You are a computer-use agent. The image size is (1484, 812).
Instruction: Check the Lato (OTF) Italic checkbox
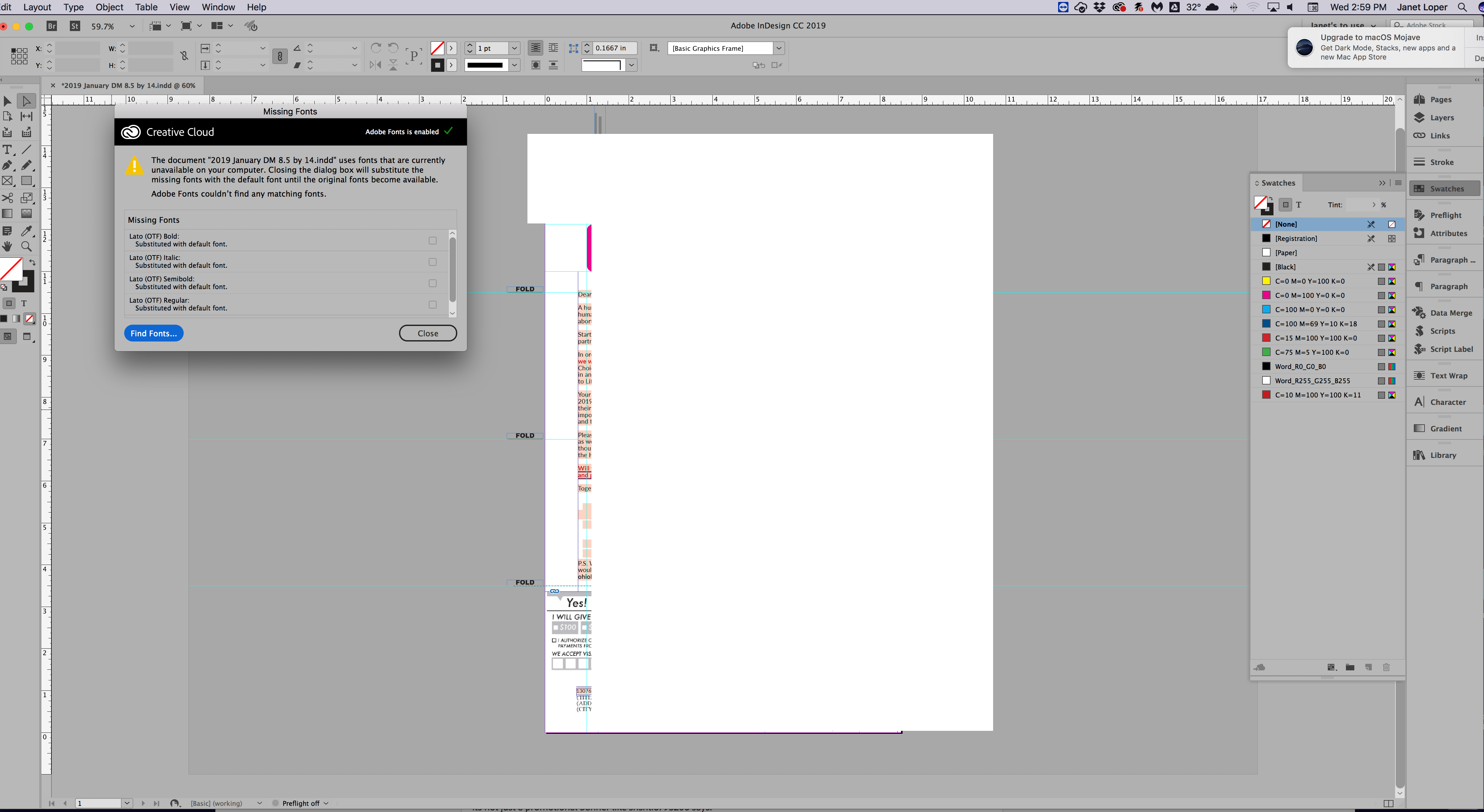click(433, 262)
